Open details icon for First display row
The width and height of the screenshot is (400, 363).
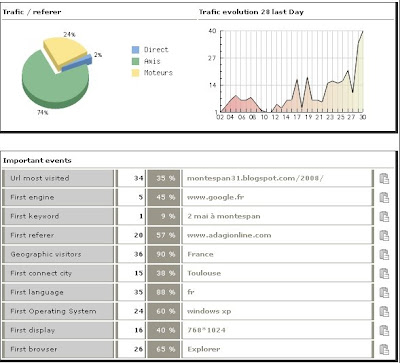click(384, 330)
